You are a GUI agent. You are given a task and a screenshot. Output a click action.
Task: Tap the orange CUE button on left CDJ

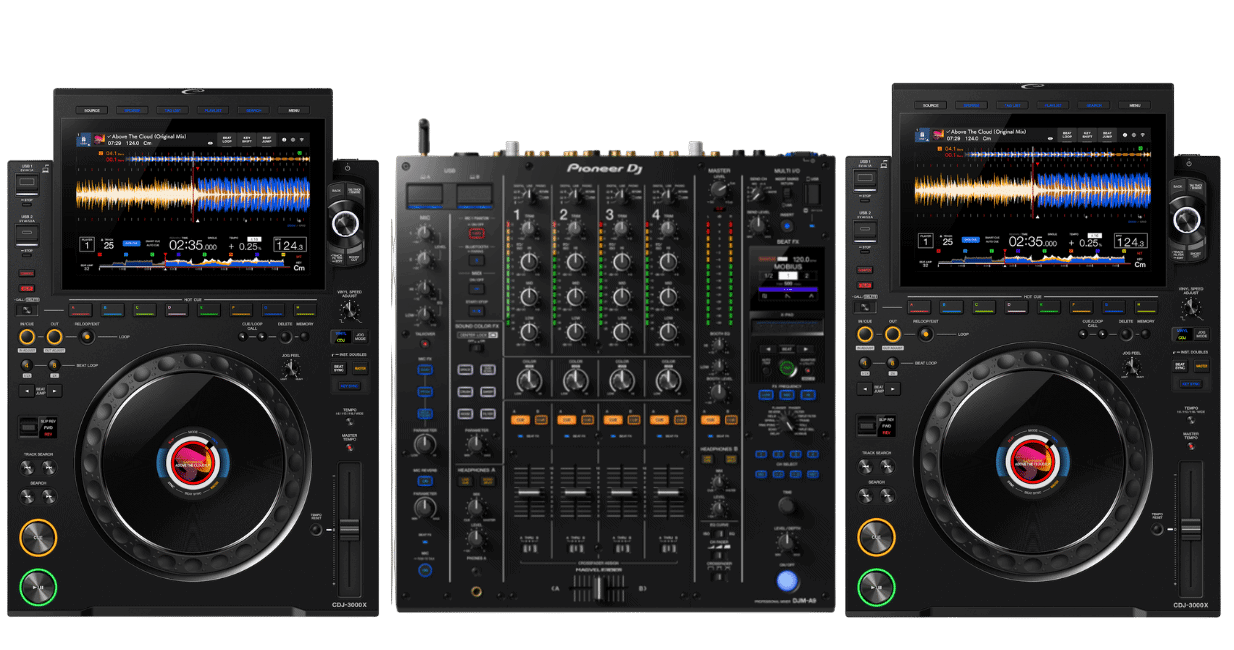click(x=39, y=538)
